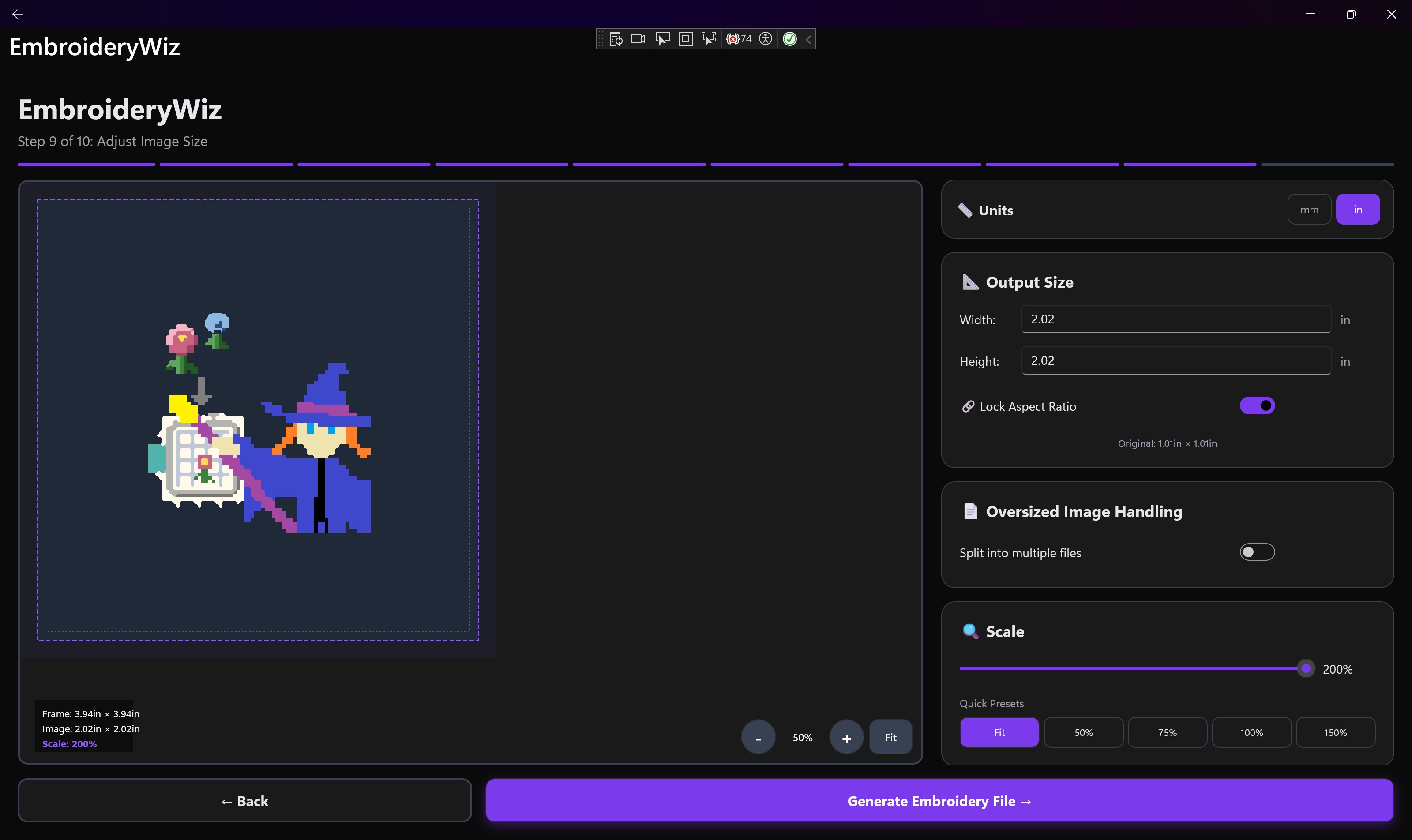This screenshot has width=1412, height=840.
Task: Click 'Image: 2.02in × 2.02in' text
Action: [90, 729]
